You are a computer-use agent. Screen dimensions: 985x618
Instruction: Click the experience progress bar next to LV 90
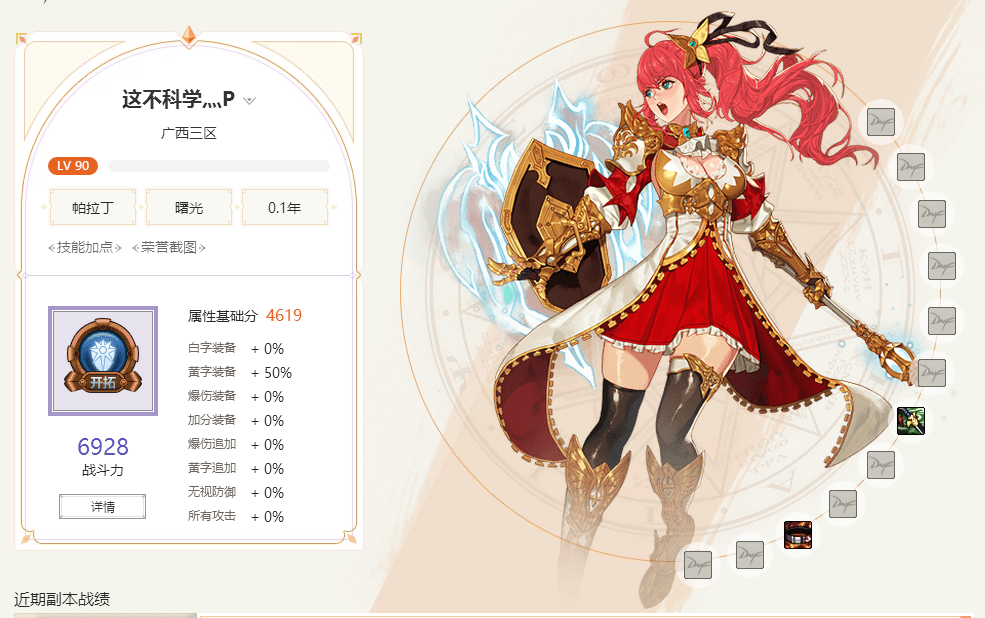(219, 166)
